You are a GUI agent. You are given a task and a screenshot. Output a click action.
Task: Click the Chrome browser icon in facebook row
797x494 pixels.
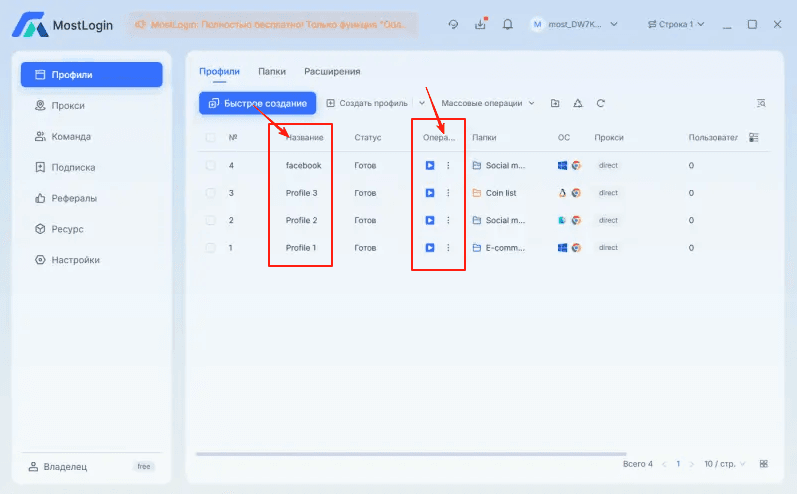click(x=576, y=165)
